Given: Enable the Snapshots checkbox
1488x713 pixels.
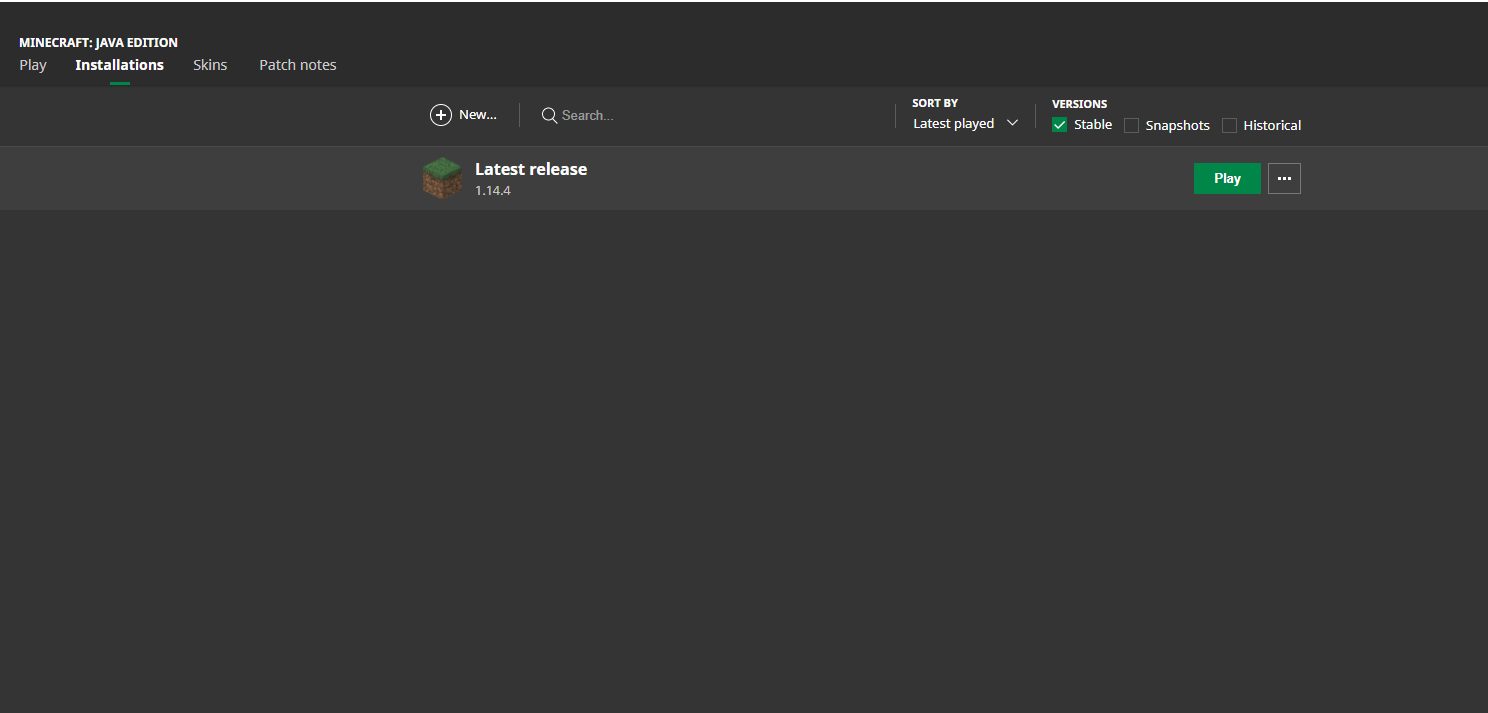Looking at the screenshot, I should 1131,125.
